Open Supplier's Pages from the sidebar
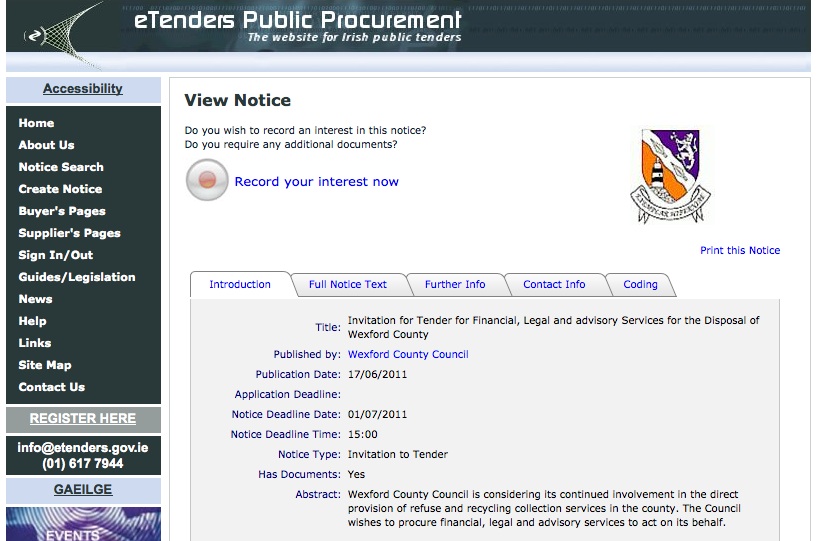The width and height of the screenshot is (819, 541). [x=69, y=233]
